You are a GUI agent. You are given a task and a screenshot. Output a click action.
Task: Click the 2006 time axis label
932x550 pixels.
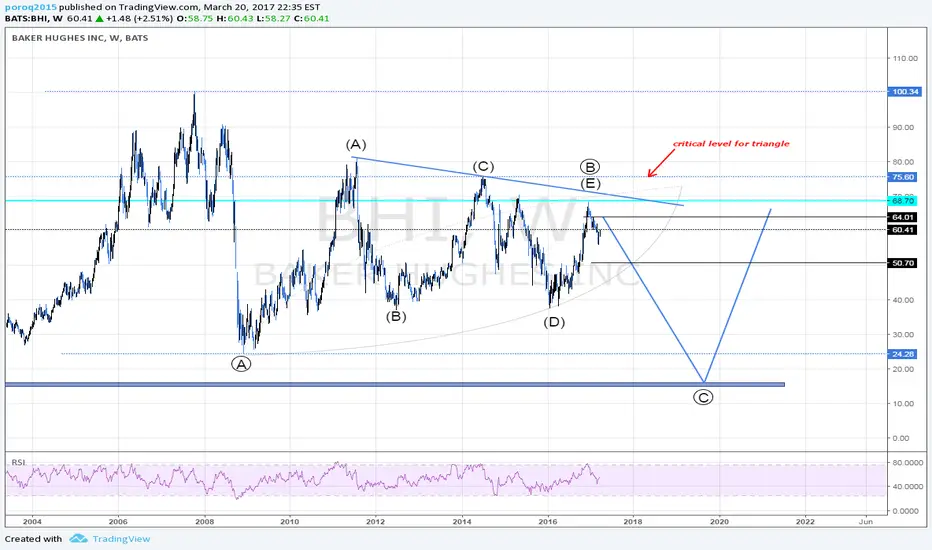[x=118, y=521]
